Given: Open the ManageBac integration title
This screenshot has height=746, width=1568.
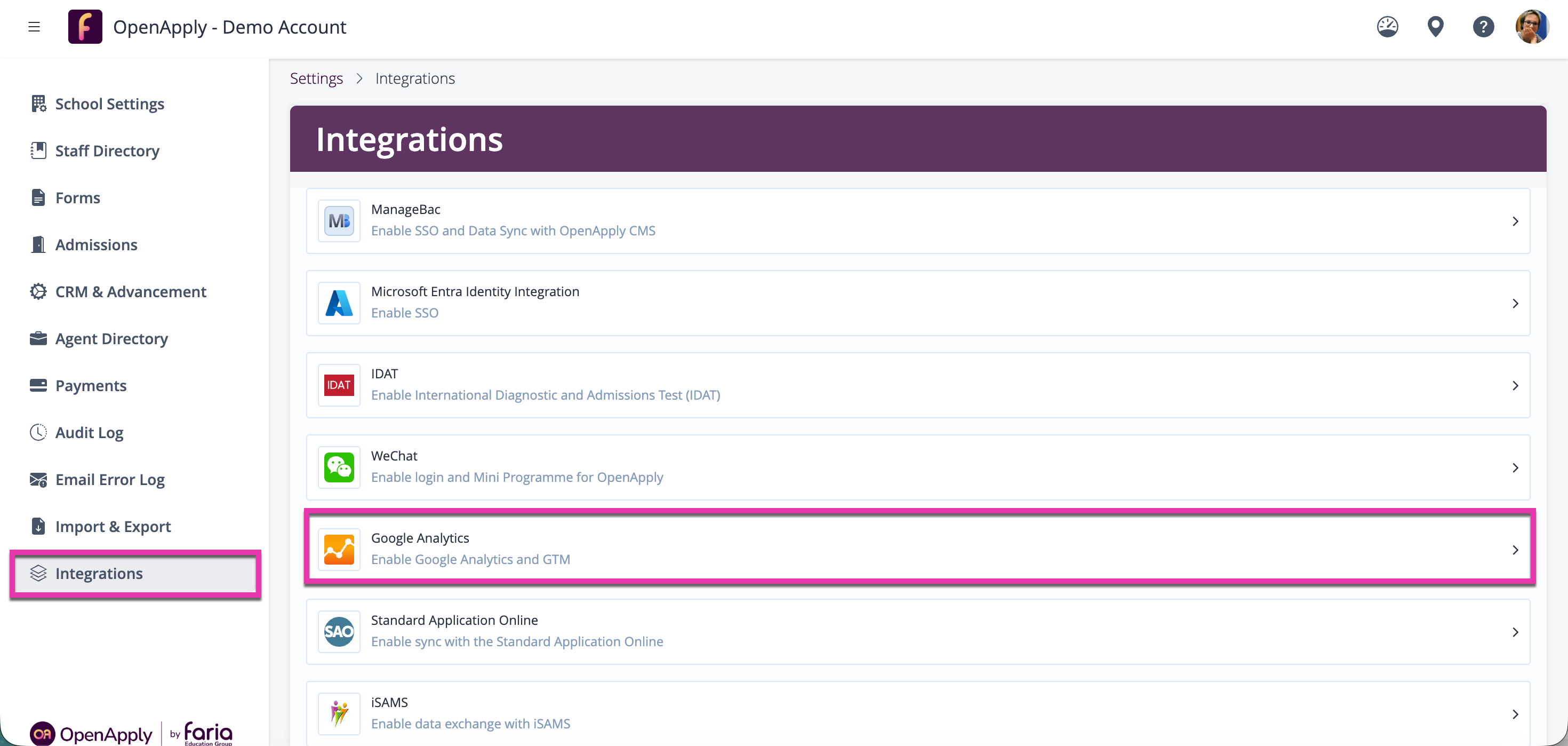Looking at the screenshot, I should (x=405, y=209).
